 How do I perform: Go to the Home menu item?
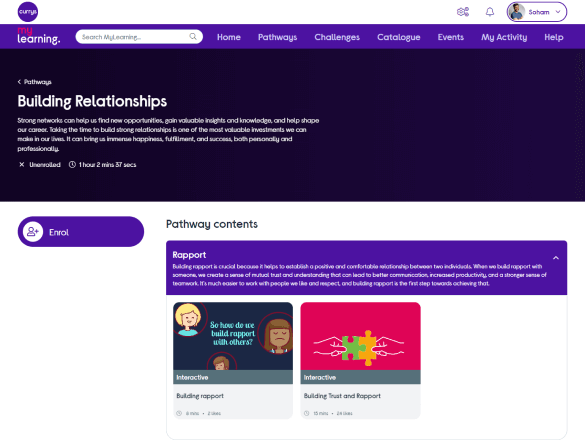pos(229,37)
